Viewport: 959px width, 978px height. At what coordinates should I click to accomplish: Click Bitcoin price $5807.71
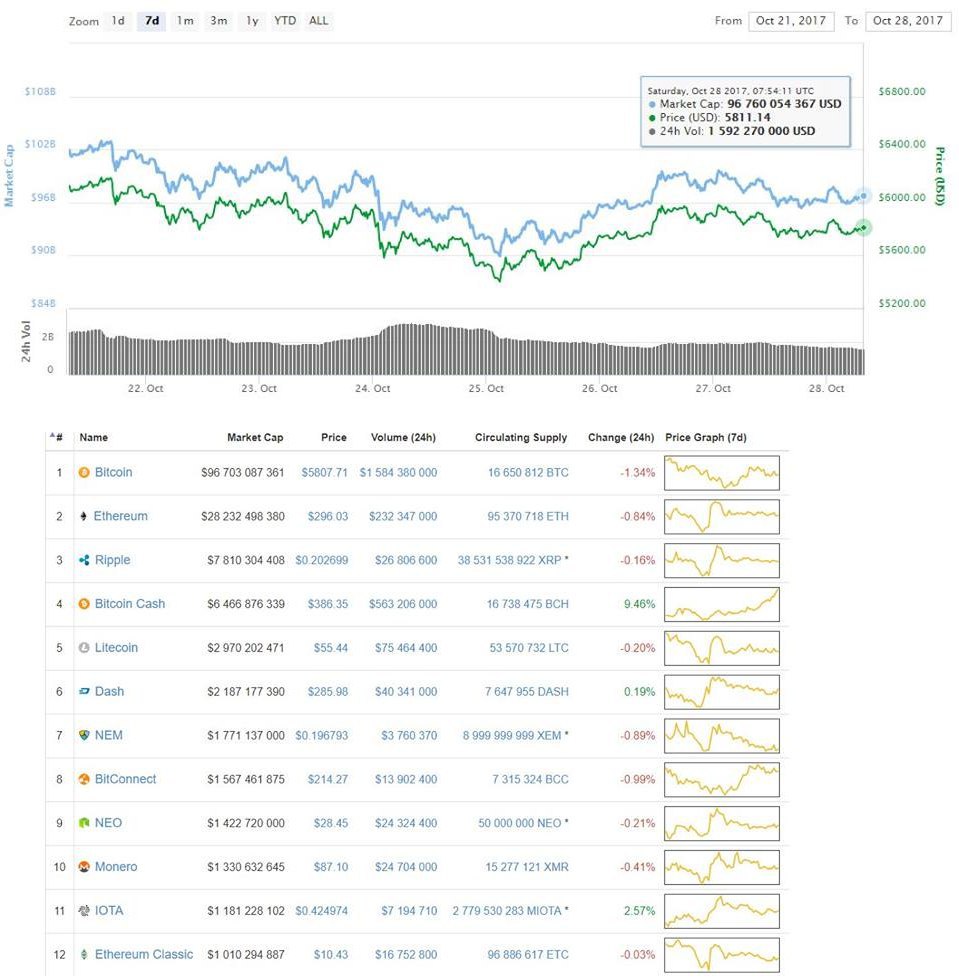coord(324,473)
